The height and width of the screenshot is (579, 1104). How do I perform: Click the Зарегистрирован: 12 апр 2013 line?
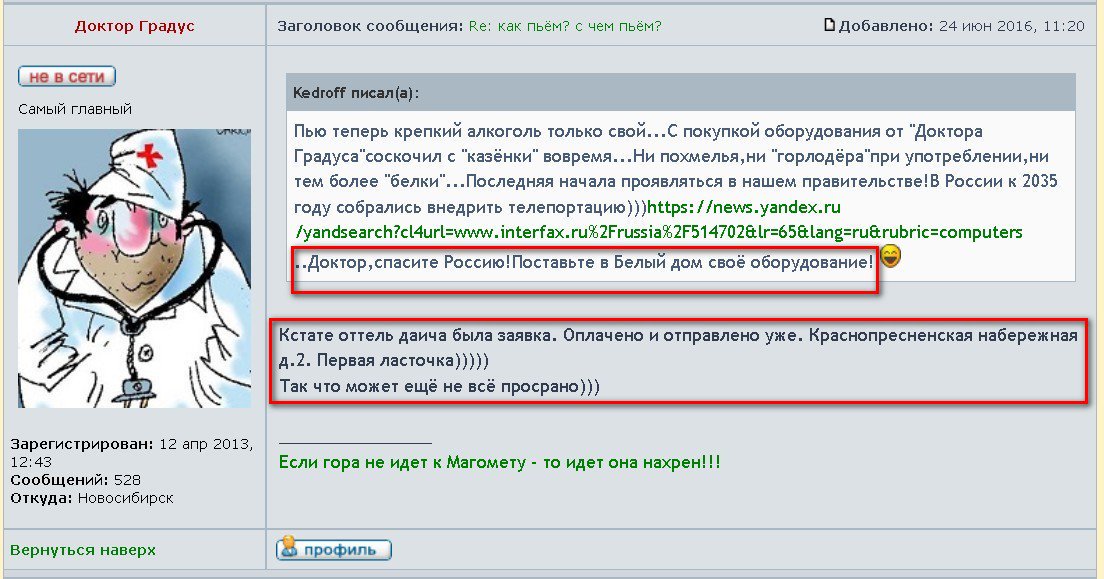(x=132, y=453)
